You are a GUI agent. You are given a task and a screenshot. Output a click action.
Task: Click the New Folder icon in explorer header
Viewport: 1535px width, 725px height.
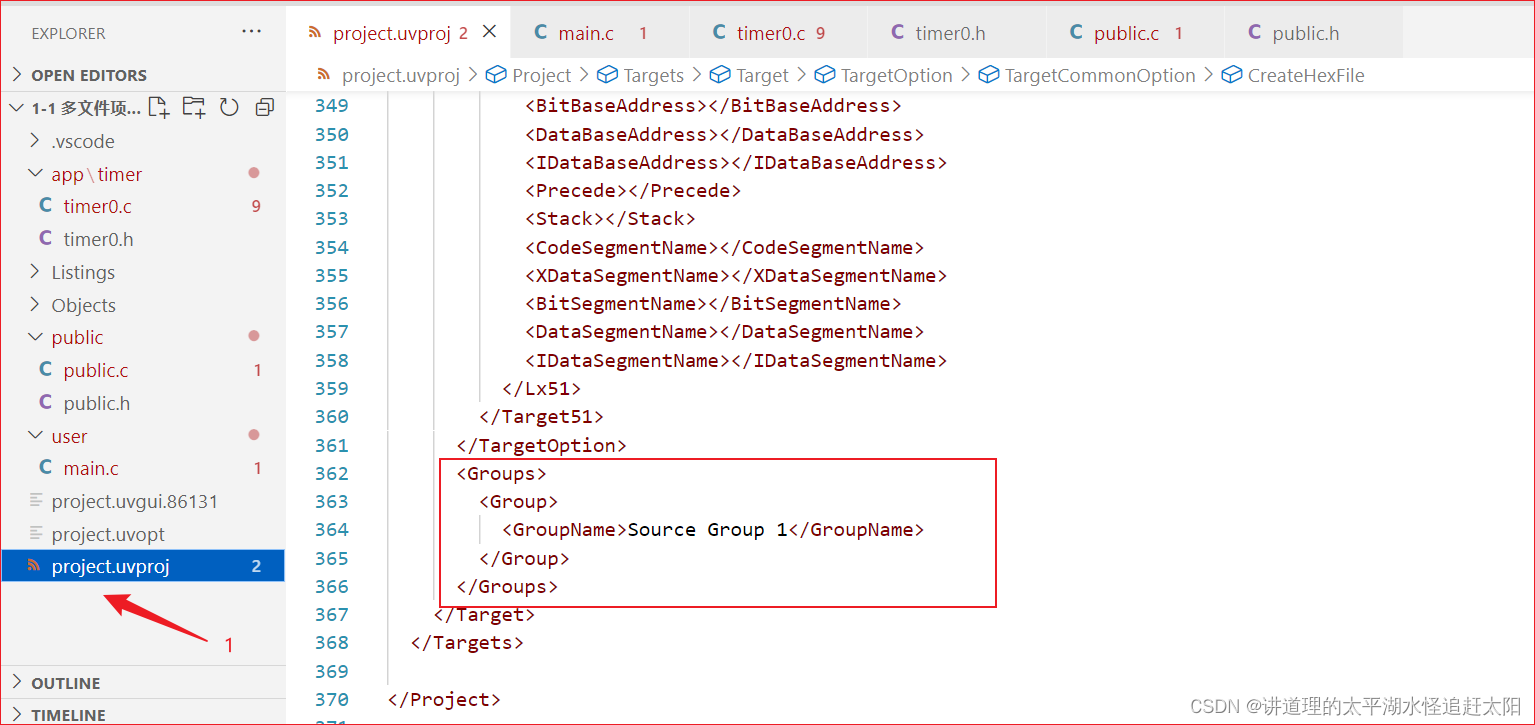tap(193, 107)
